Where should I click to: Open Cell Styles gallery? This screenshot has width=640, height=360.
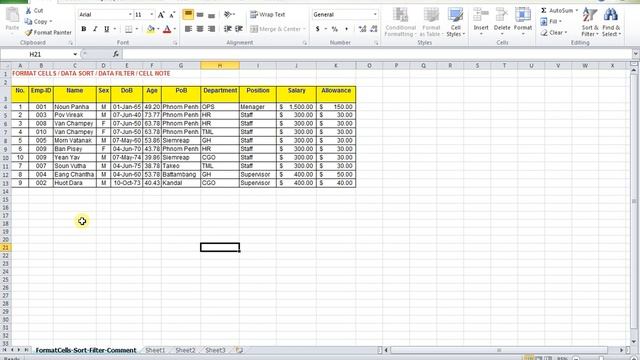(x=456, y=22)
